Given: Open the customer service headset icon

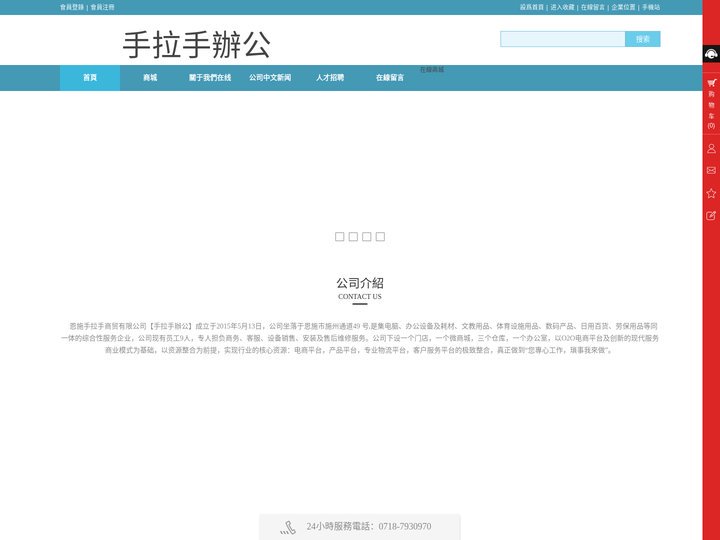Looking at the screenshot, I should (x=711, y=54).
